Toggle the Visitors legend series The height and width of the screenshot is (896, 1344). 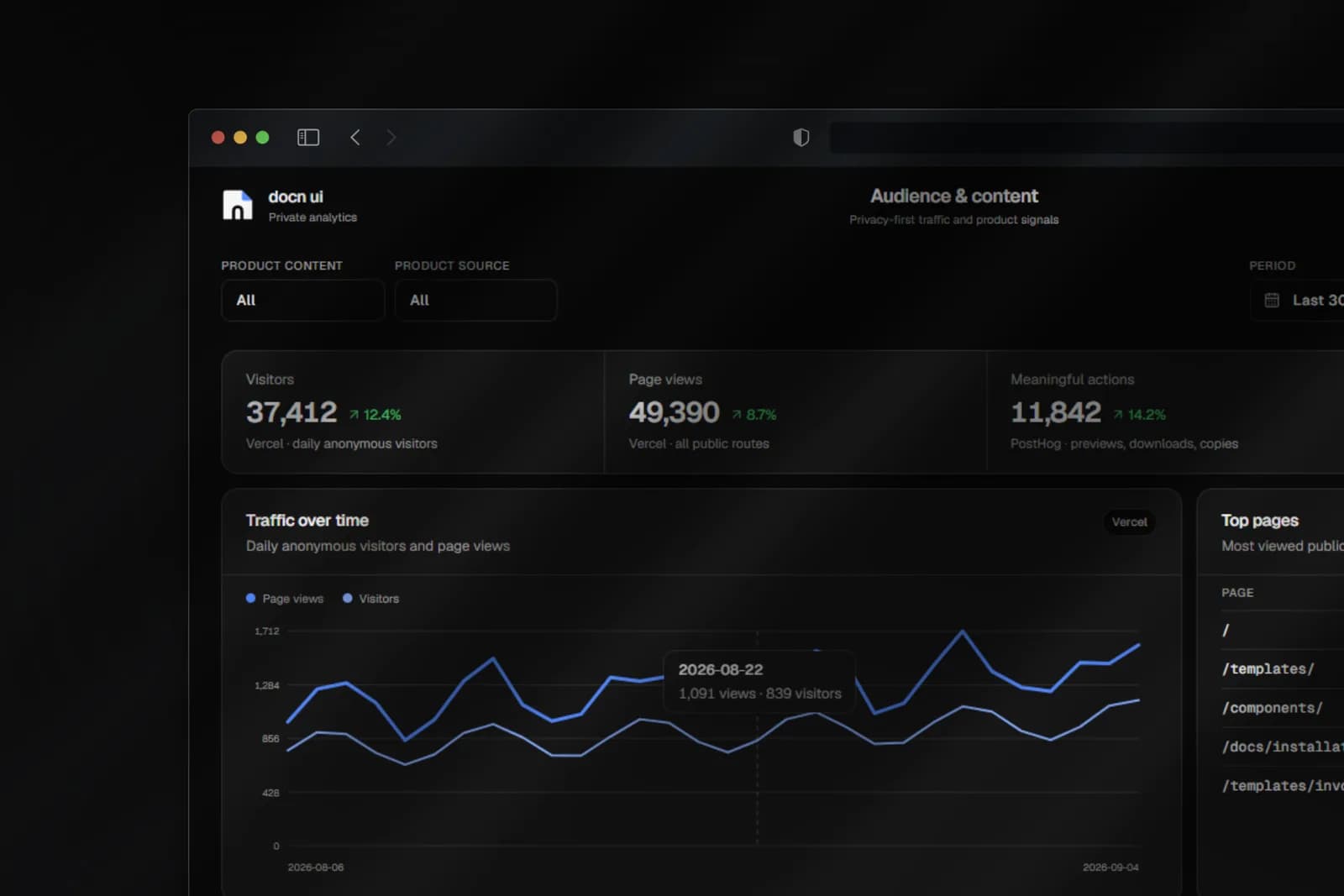(371, 599)
